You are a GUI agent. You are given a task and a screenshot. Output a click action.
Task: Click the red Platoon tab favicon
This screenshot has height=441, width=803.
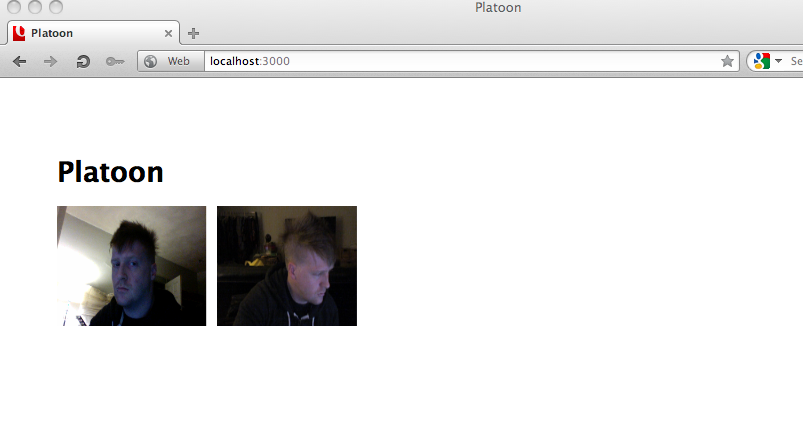tap(19, 33)
